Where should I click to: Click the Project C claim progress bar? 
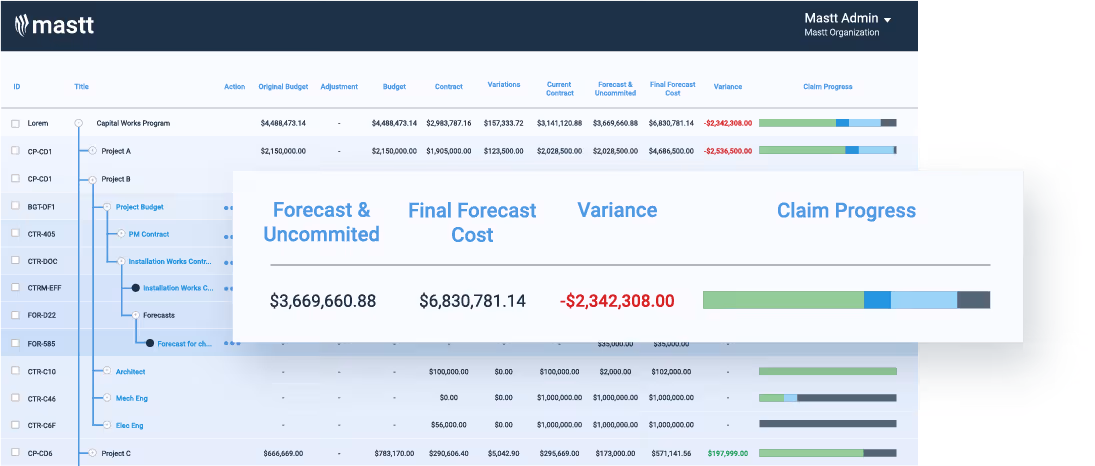coord(828,453)
